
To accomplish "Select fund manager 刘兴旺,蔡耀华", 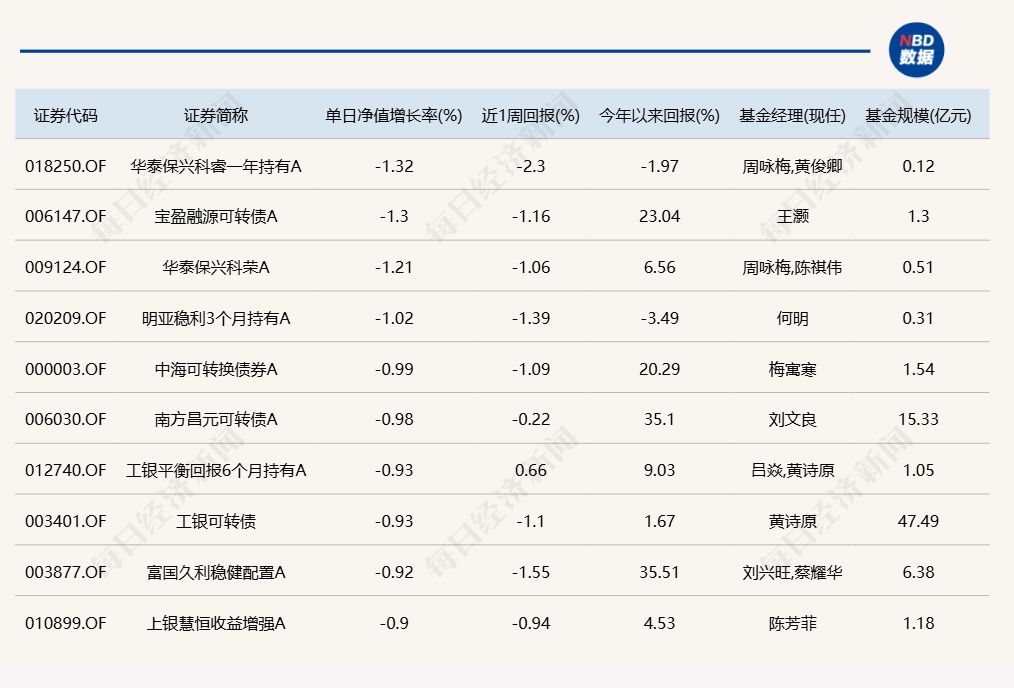I will [793, 572].
